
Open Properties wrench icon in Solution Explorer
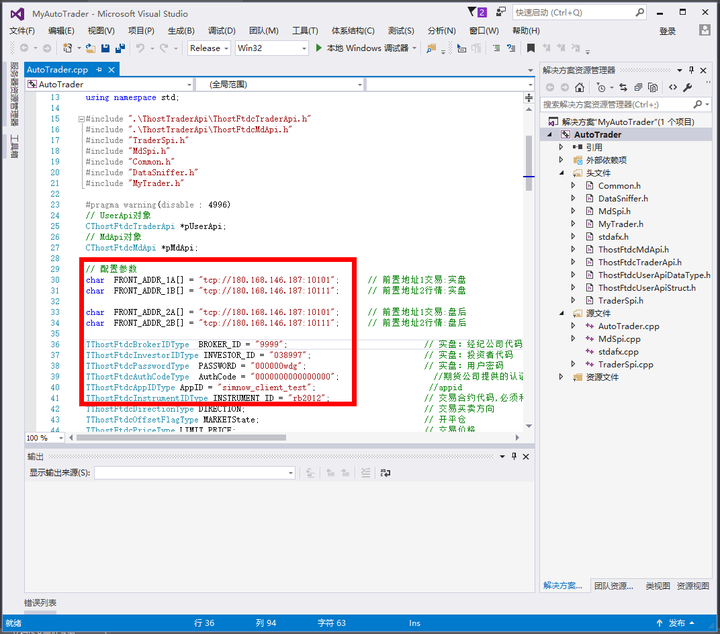[687, 87]
